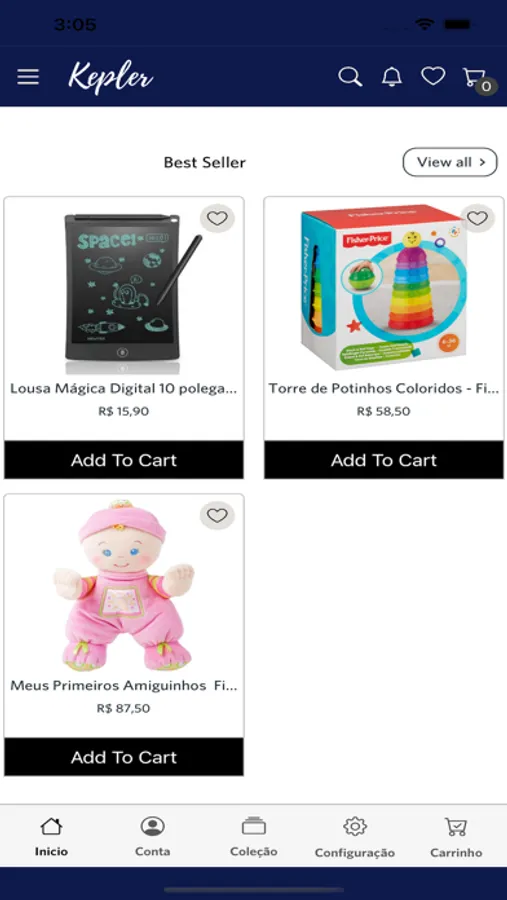Tap the Kepler logo
This screenshot has height=900, width=507.
[x=110, y=76]
